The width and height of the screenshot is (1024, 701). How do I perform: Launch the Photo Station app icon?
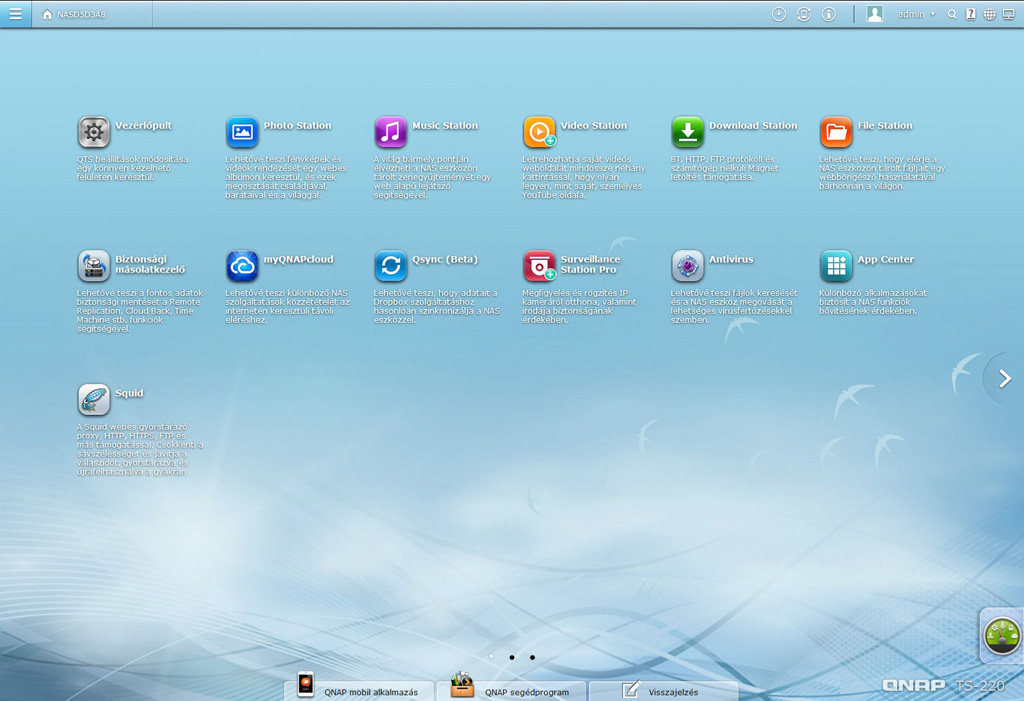pyautogui.click(x=242, y=132)
